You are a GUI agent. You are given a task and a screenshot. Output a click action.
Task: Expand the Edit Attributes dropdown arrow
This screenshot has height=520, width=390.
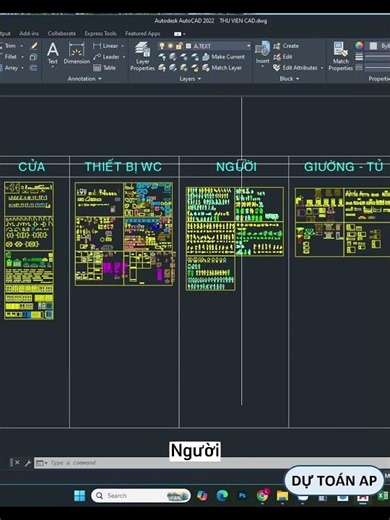pyautogui.click(x=322, y=68)
